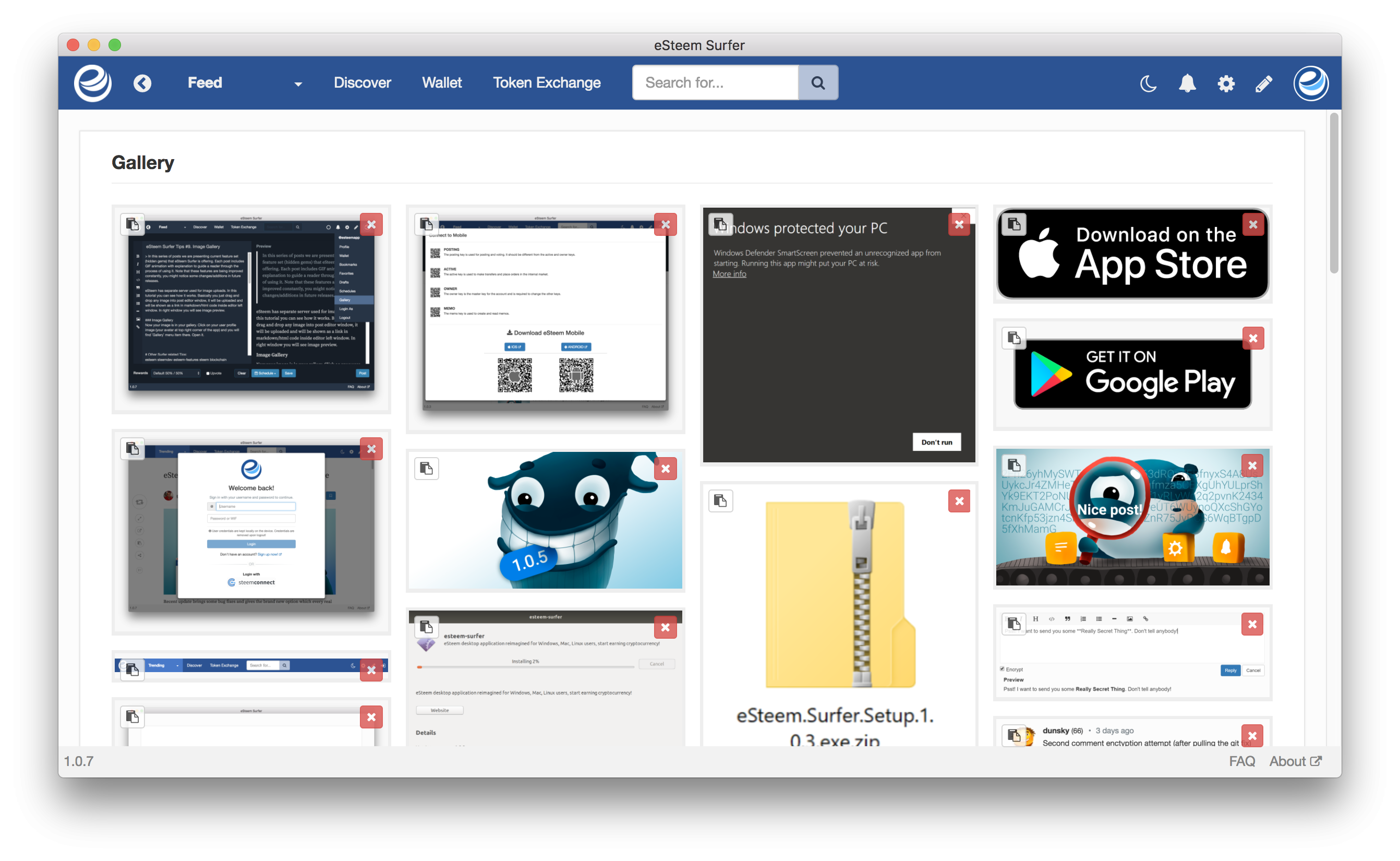Delete the Image Gallery editor screenshot
Viewport: 1400px width, 861px height.
371,224
